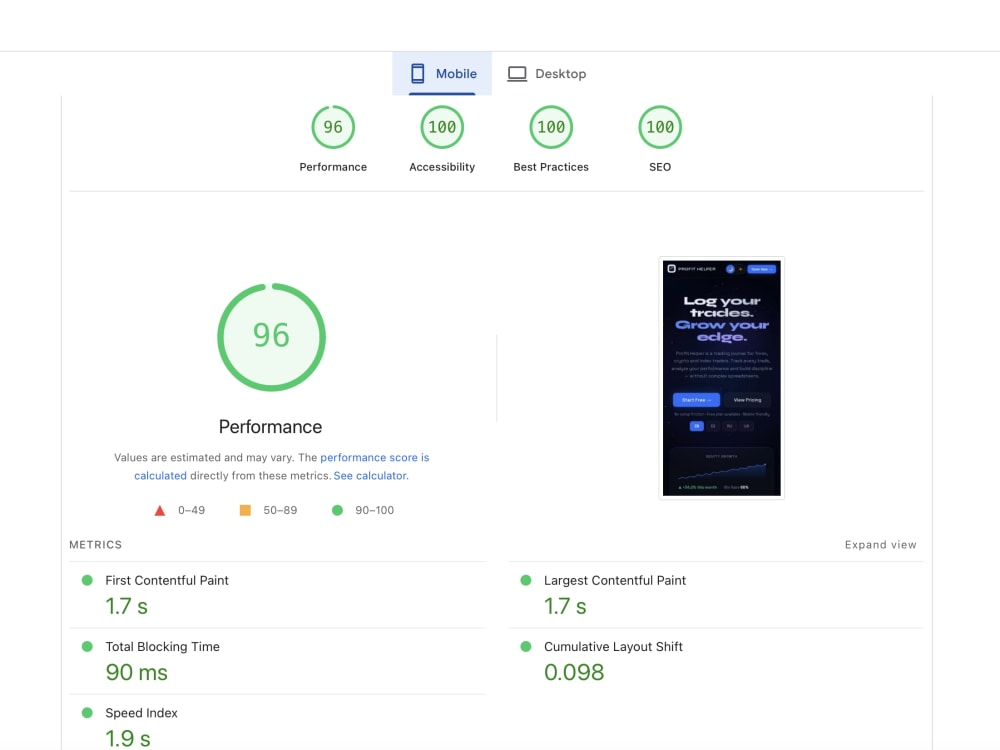Jump to SEO score gauge
The image size is (1000, 750).
[660, 127]
